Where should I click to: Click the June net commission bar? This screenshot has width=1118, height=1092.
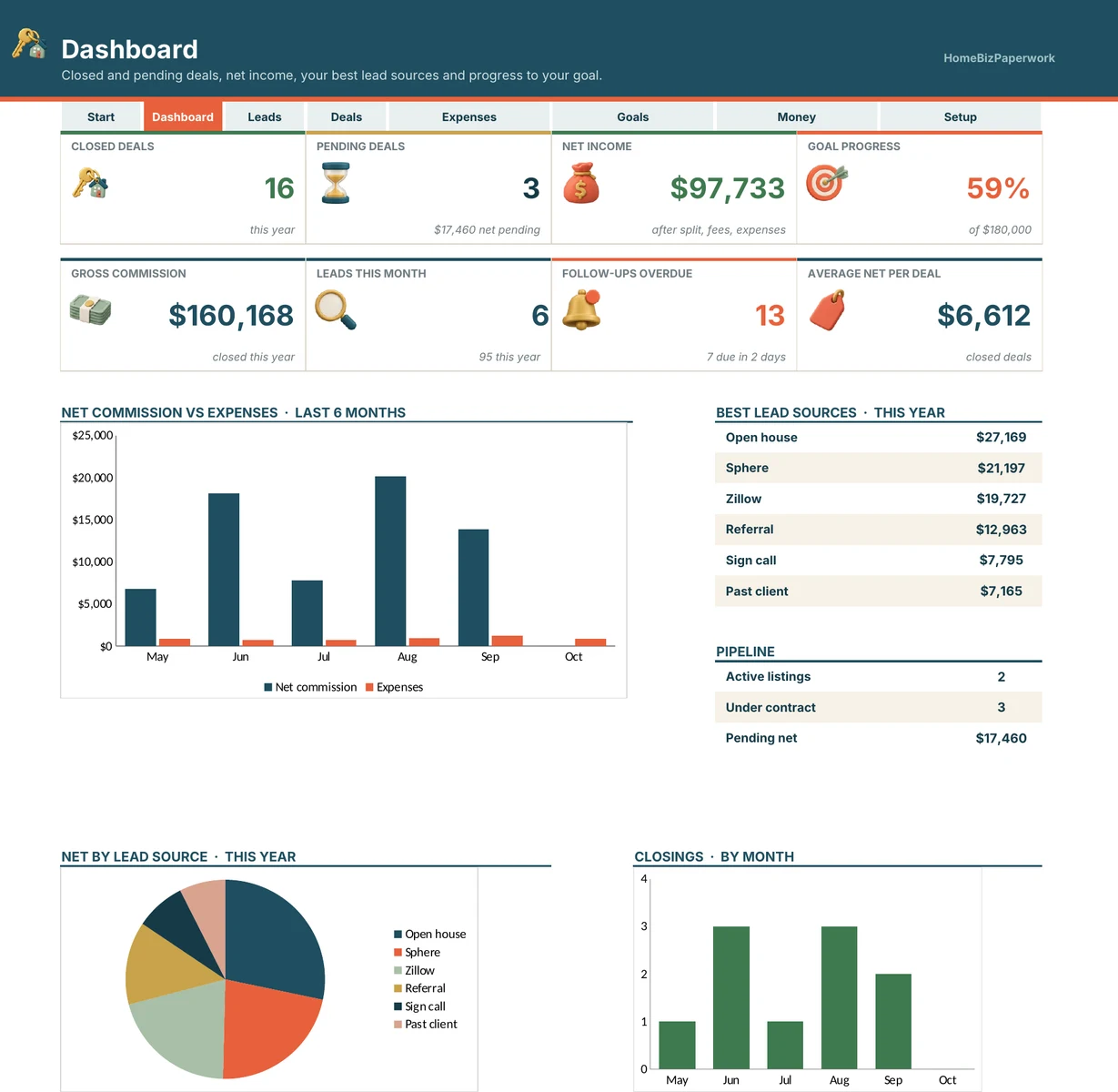pyautogui.click(x=224, y=570)
